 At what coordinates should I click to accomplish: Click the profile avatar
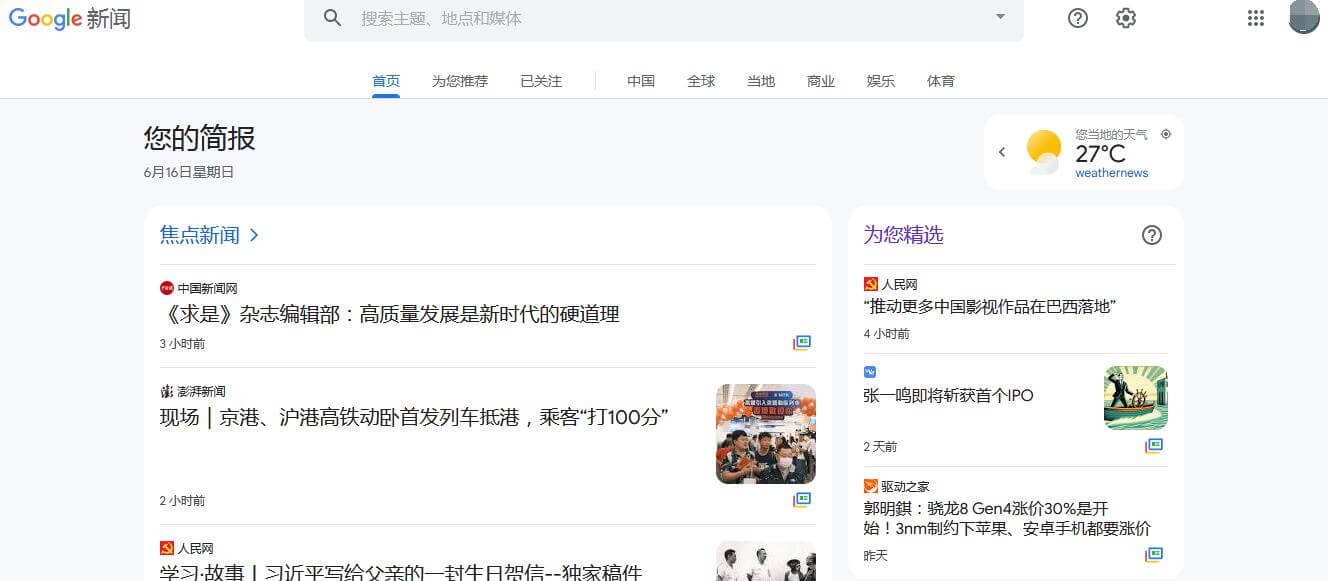tap(1304, 18)
